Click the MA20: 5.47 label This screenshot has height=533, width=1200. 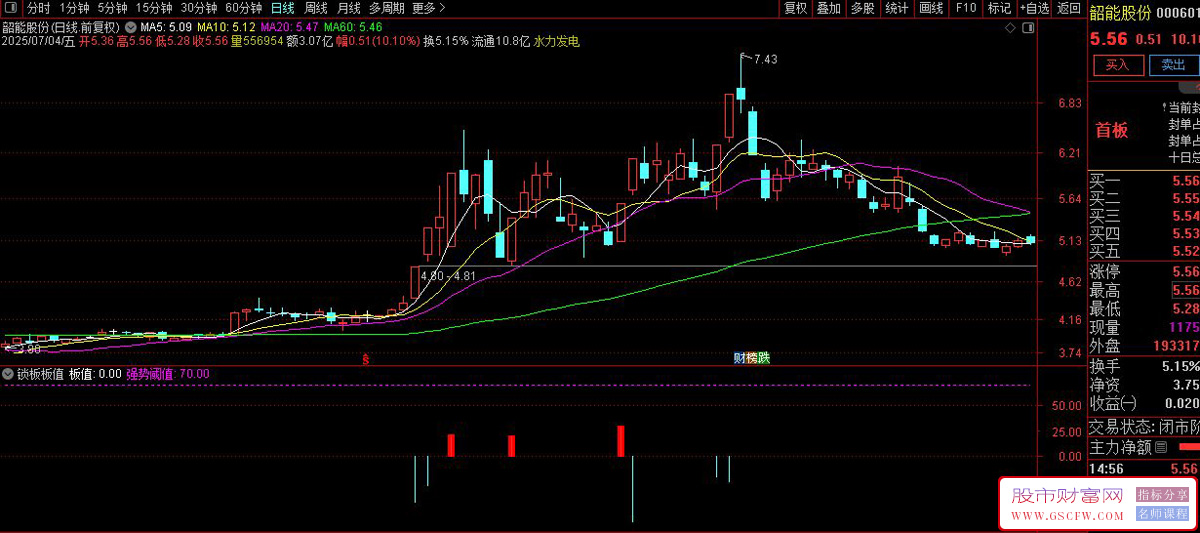289,26
